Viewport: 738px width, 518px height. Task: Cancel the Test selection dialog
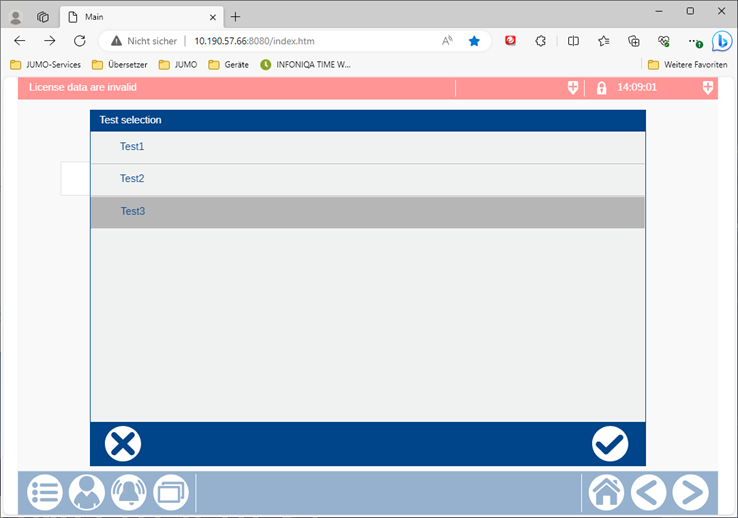coord(123,443)
